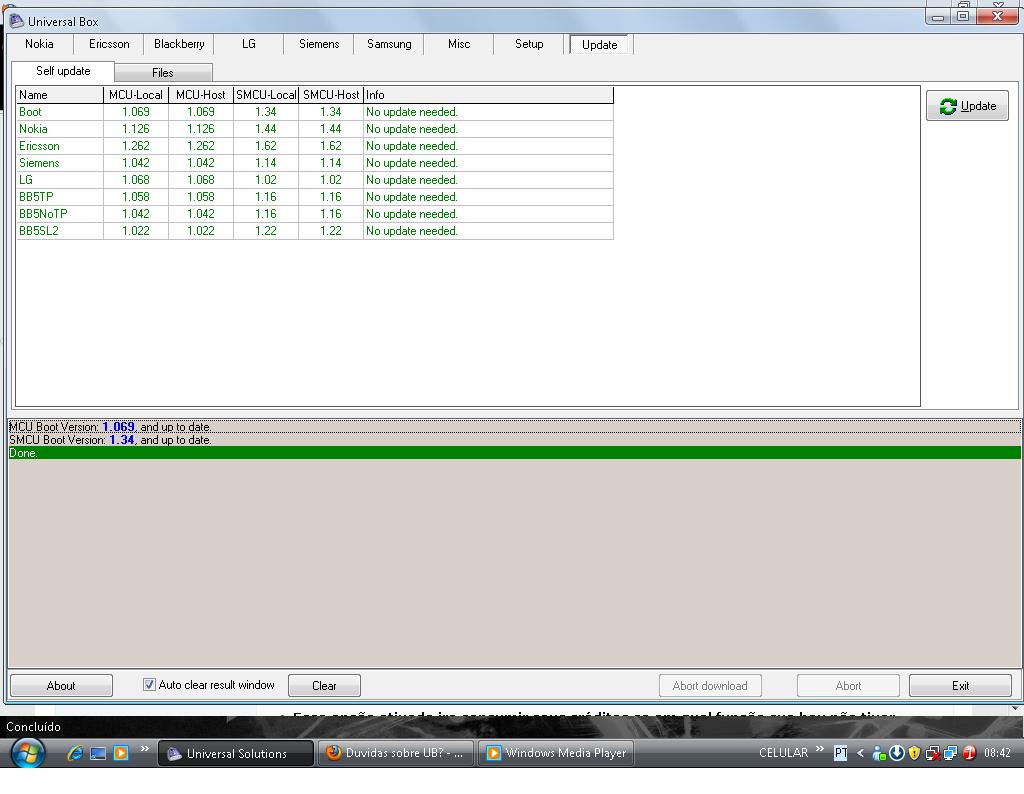Select the Update tab

(x=599, y=44)
